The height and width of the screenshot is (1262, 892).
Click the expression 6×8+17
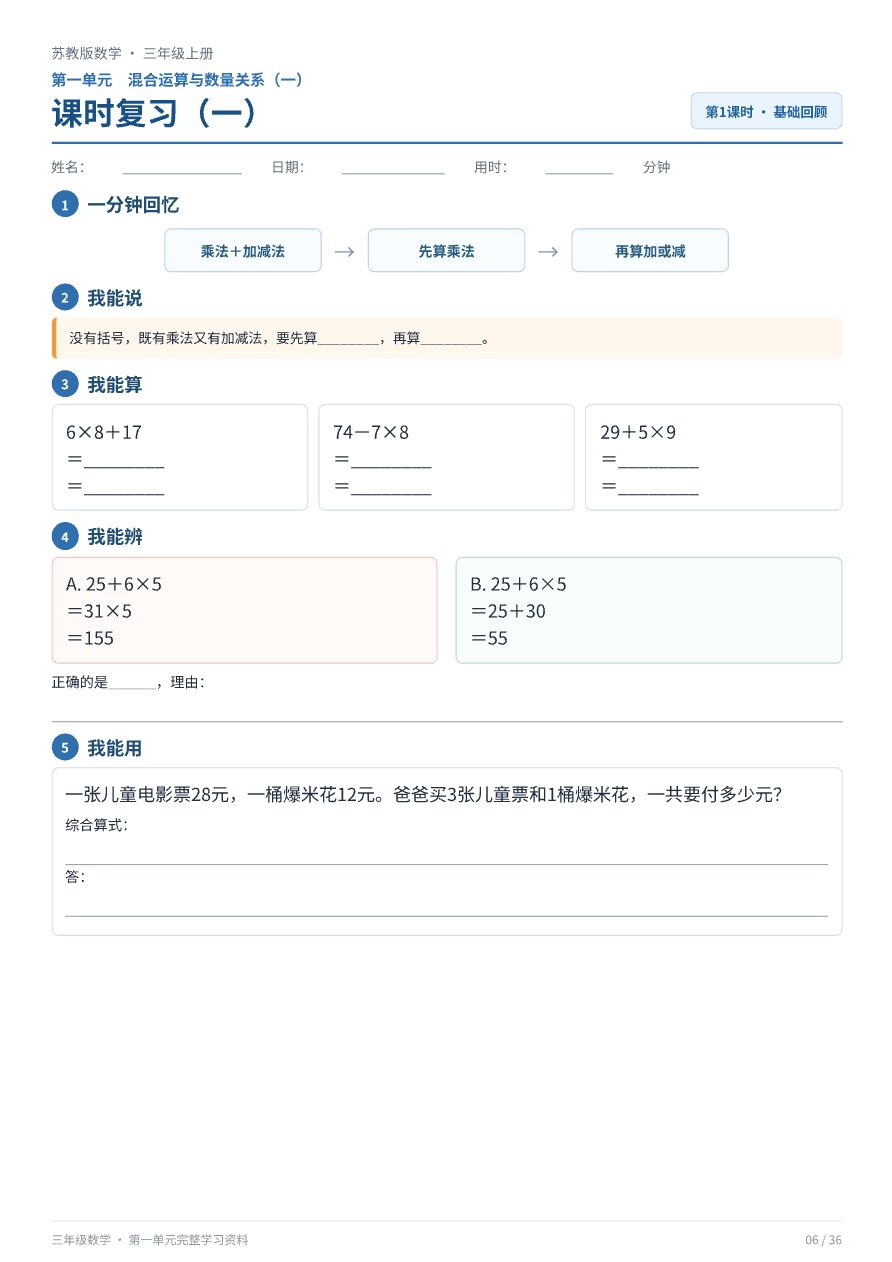pos(104,433)
